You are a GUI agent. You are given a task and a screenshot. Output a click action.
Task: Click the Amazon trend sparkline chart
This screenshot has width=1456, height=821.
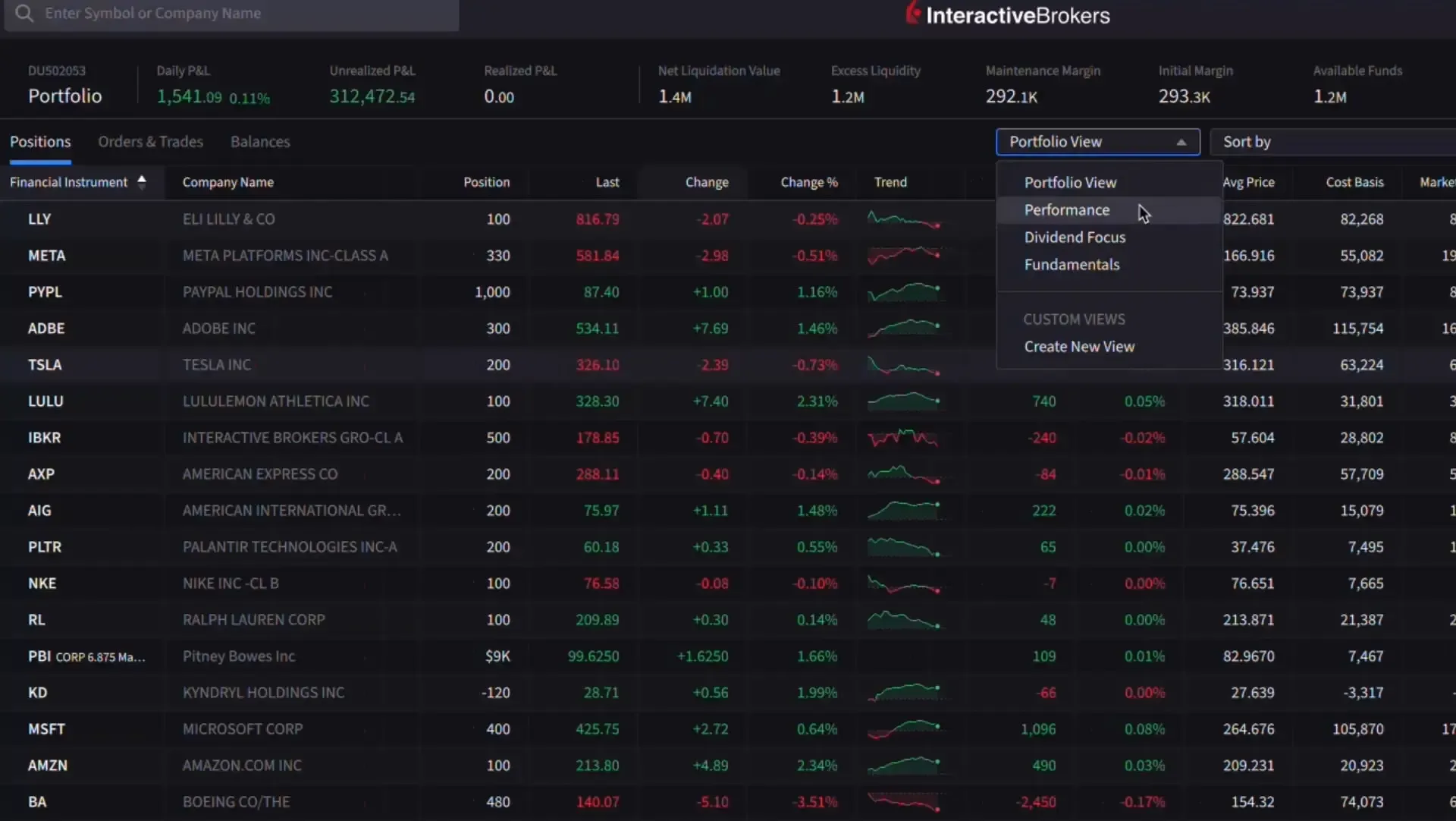(x=904, y=766)
